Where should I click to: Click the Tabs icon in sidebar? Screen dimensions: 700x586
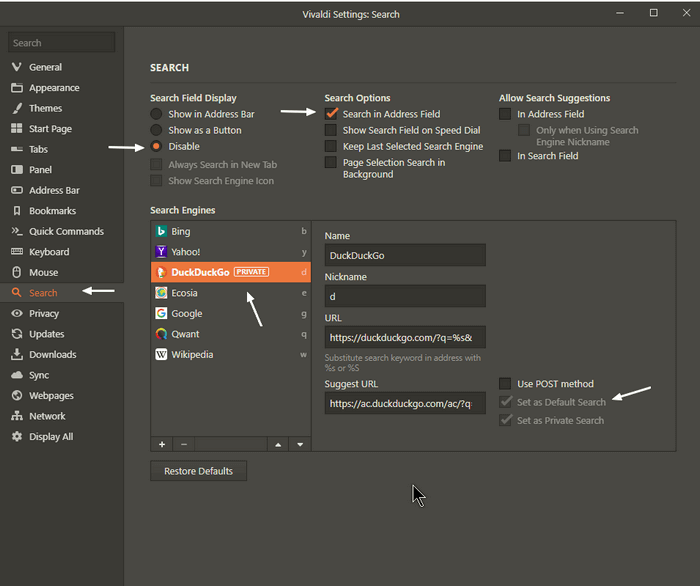click(x=17, y=149)
